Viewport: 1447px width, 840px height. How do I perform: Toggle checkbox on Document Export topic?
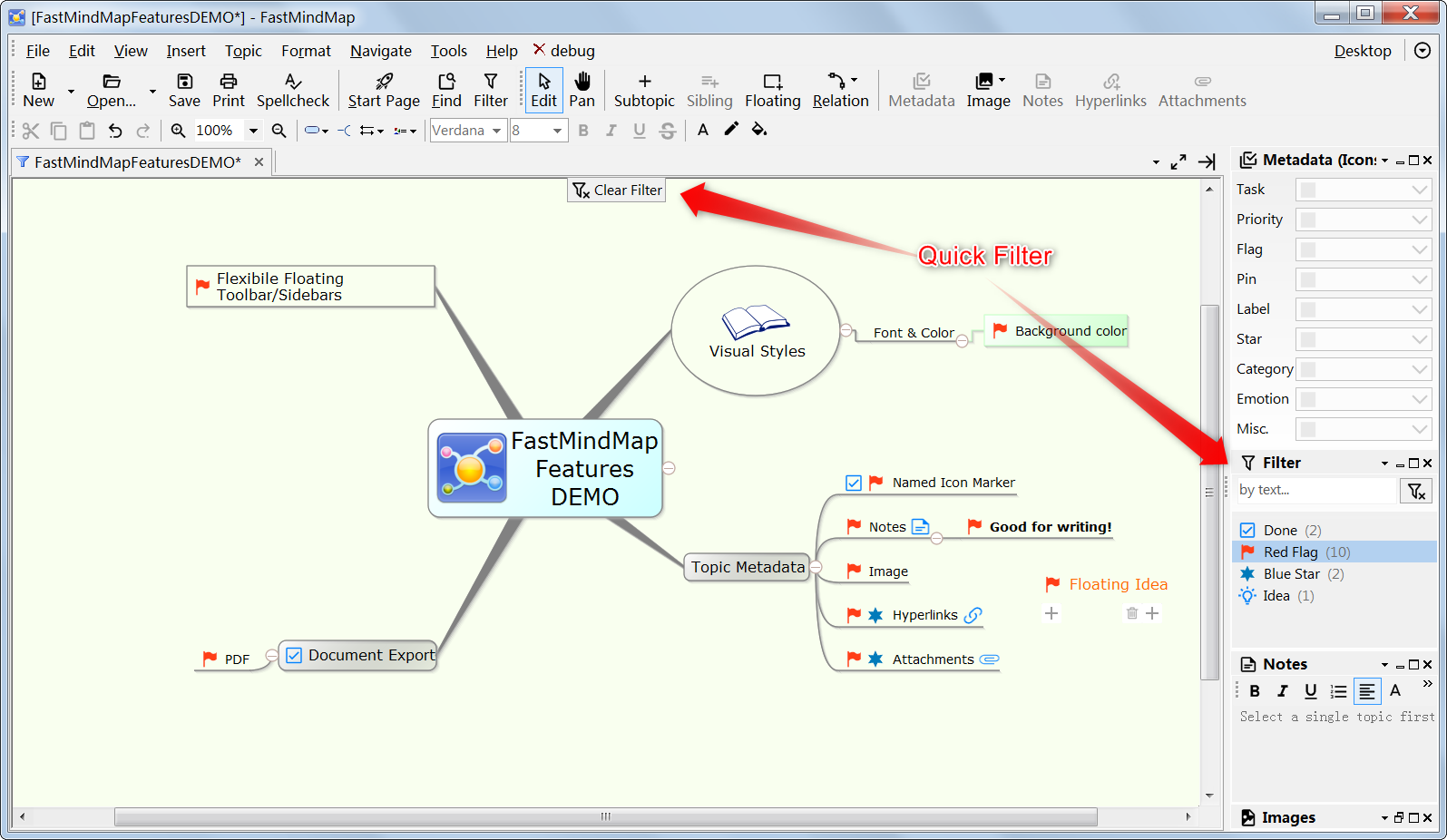tap(294, 655)
